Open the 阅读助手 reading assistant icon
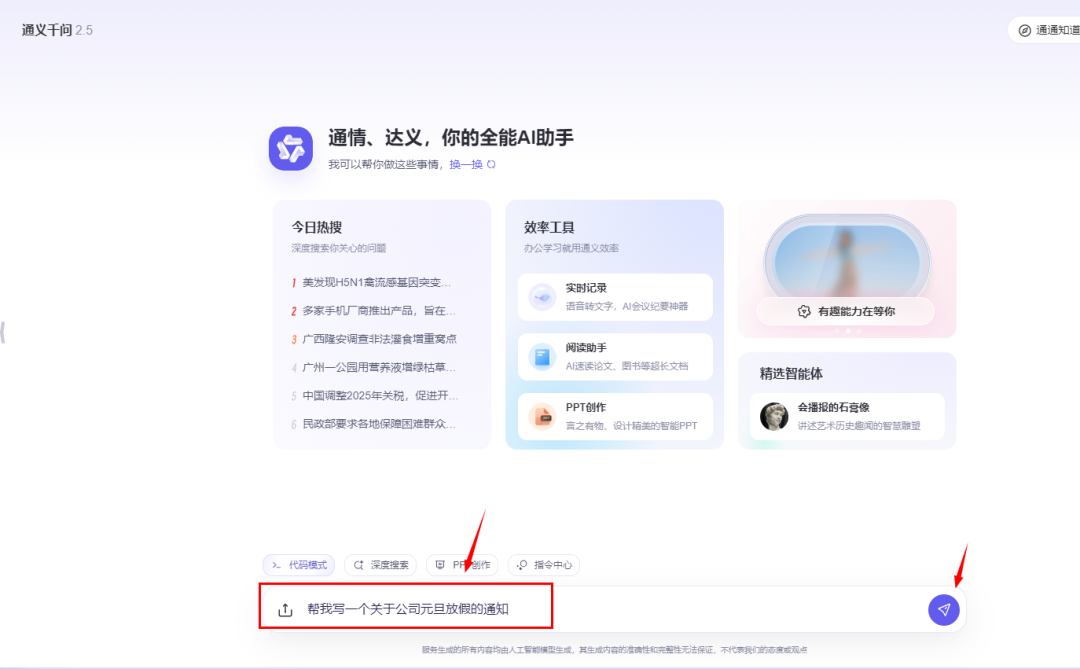 click(x=541, y=357)
